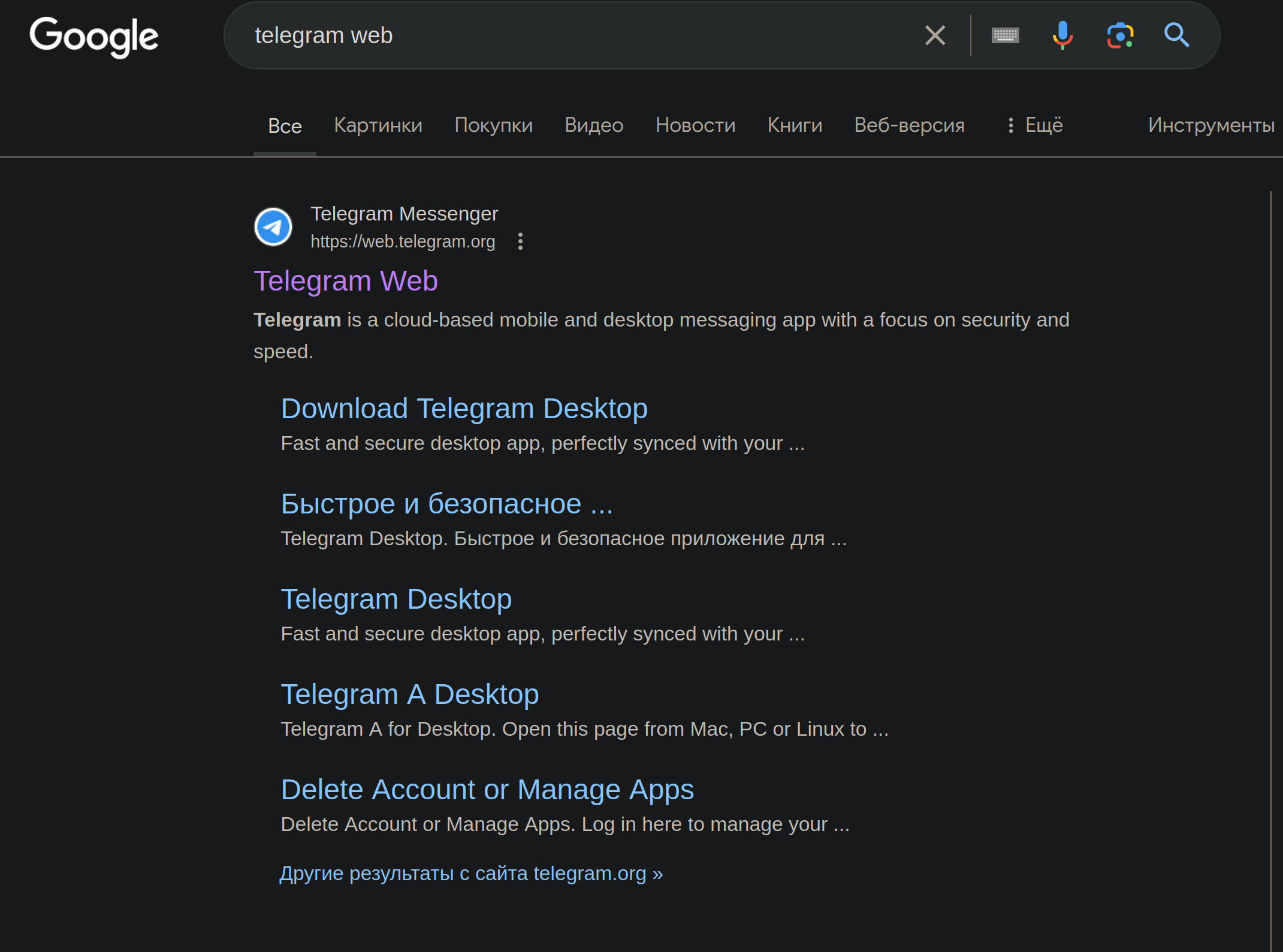Image resolution: width=1283 pixels, height=952 pixels.
Task: Click the Telegram favicon icon
Action: pos(273,227)
